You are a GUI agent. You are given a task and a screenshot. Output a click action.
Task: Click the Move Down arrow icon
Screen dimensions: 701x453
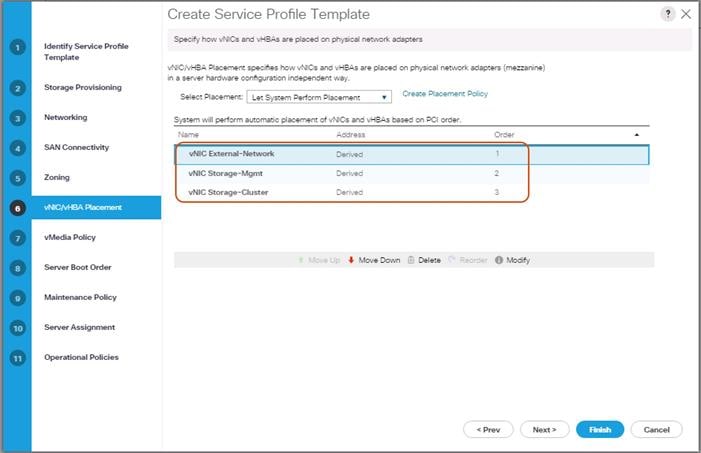[352, 260]
